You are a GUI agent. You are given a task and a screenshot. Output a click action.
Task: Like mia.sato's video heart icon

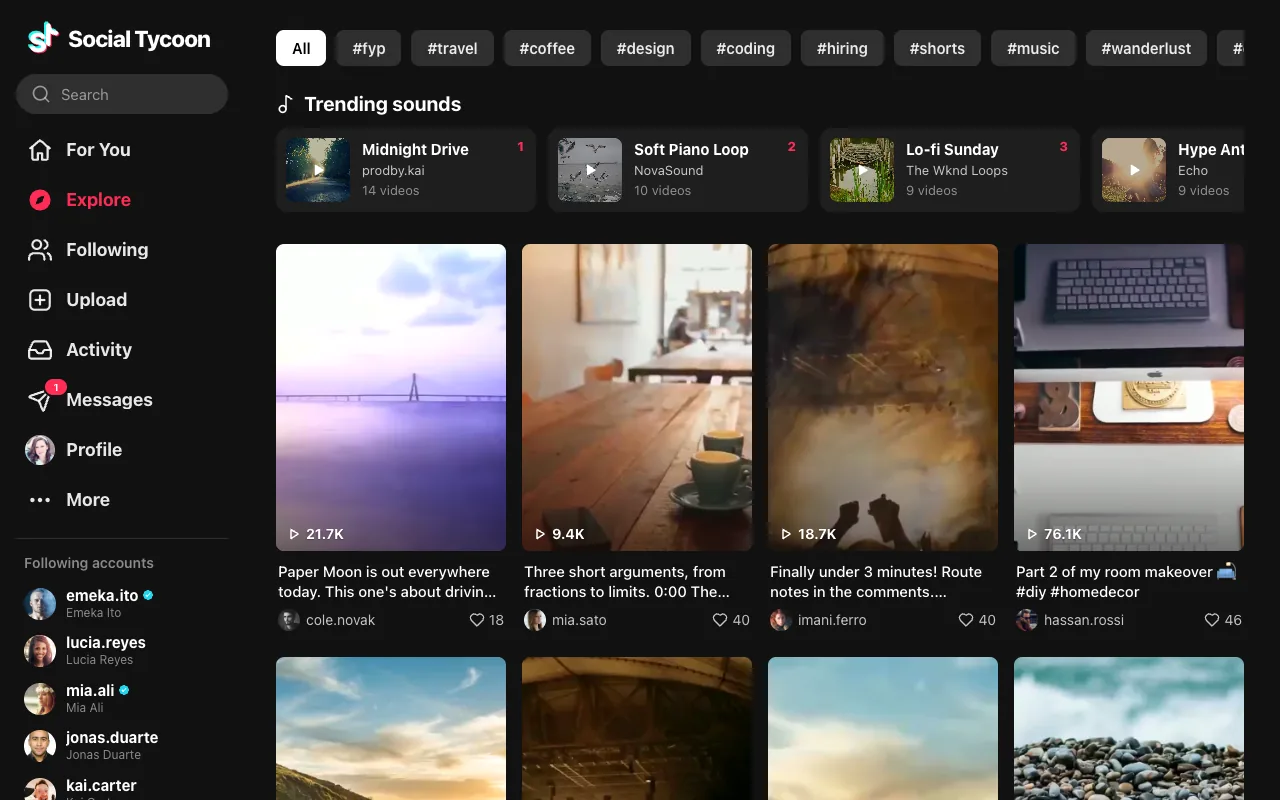click(720, 620)
